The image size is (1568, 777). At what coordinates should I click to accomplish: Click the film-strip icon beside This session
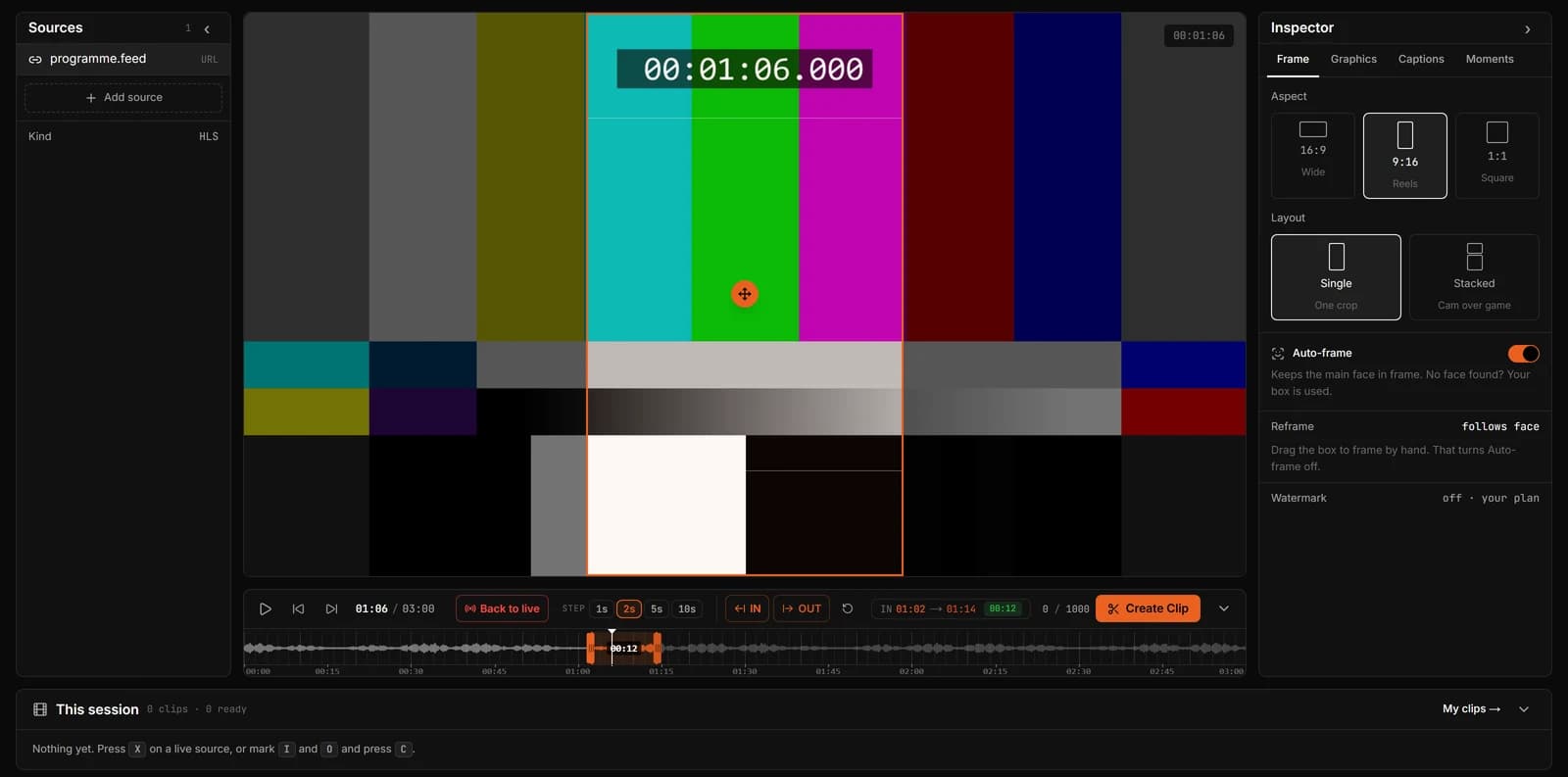point(40,709)
